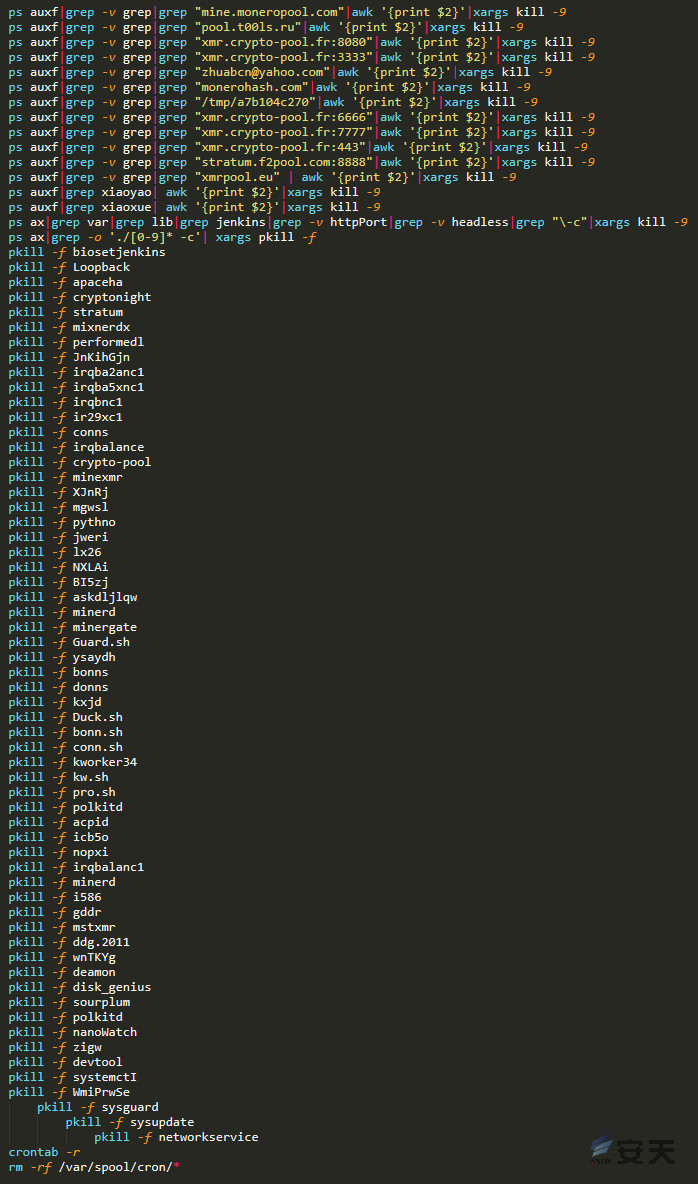
Task: Click the indented networkservice line
Action: tap(177, 1137)
